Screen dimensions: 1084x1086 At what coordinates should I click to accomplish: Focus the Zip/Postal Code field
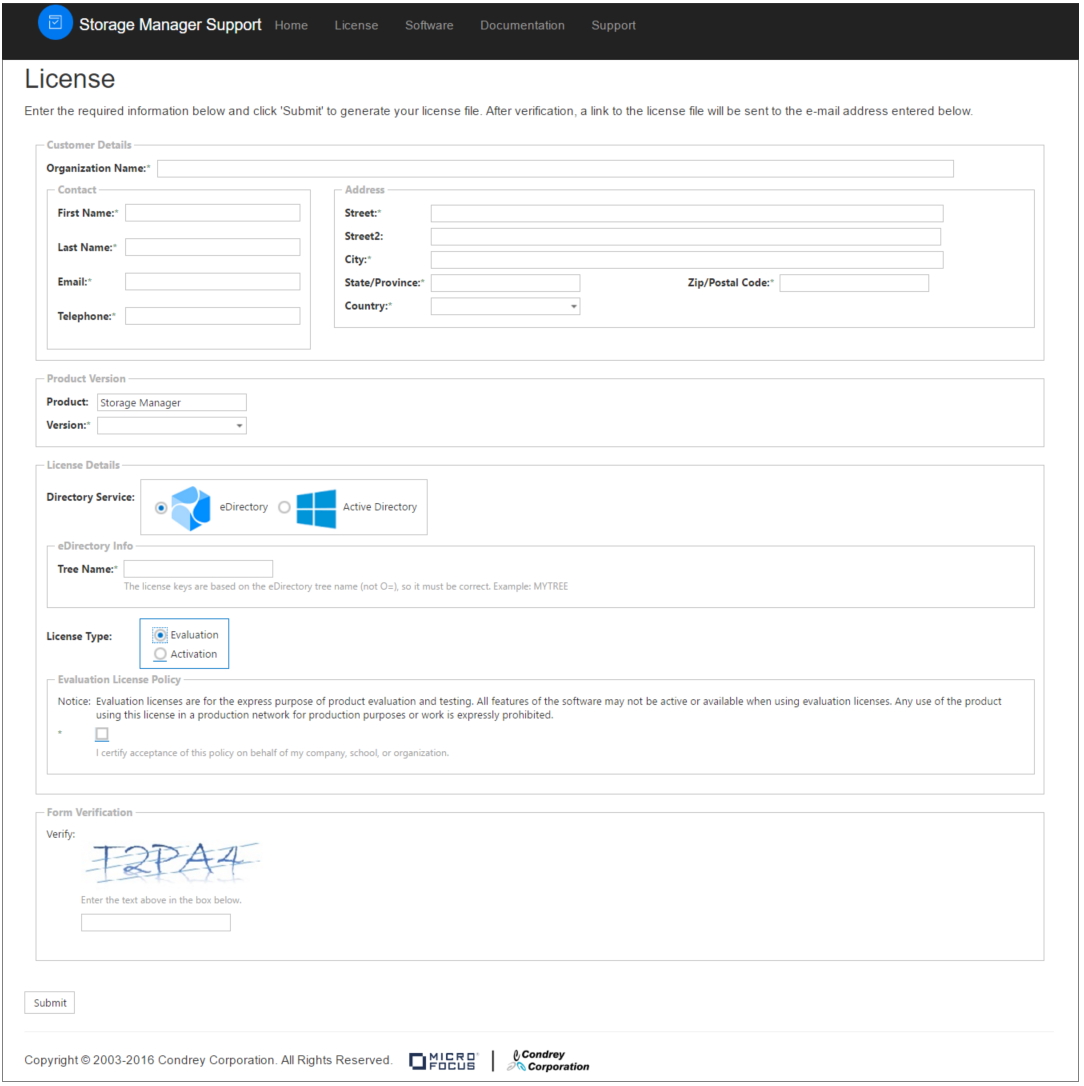coord(854,283)
